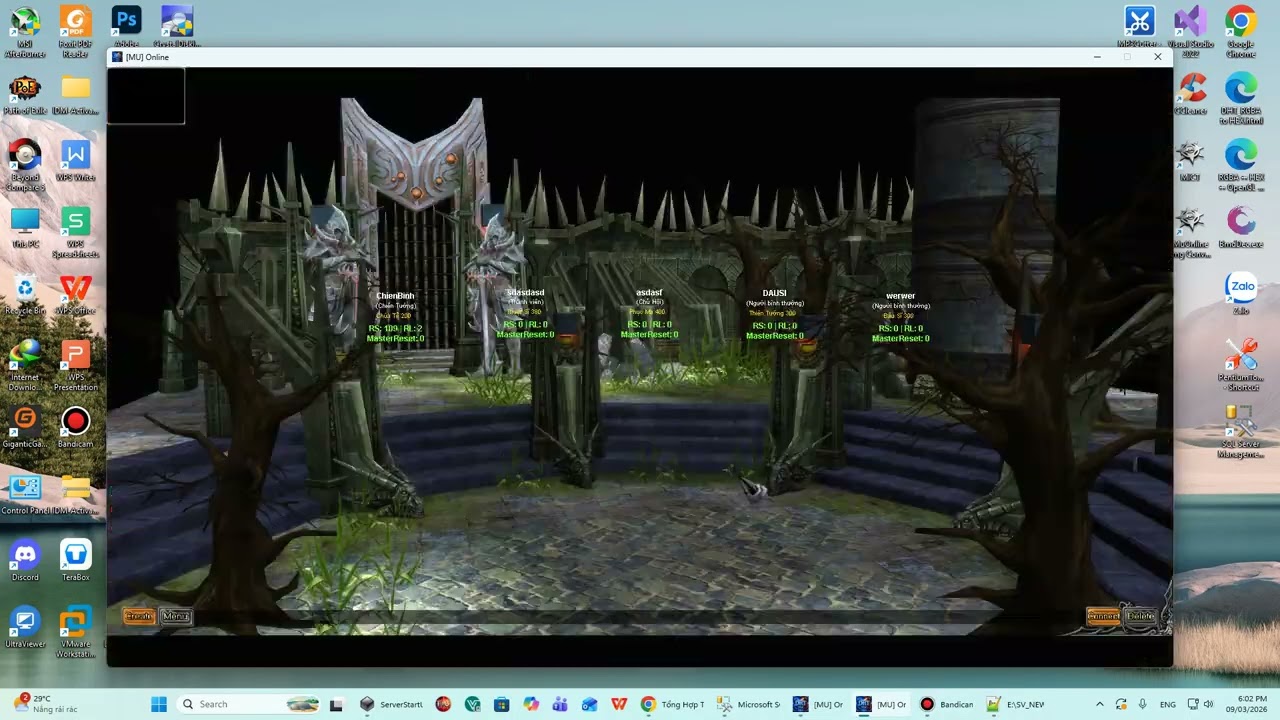Image resolution: width=1280 pixels, height=720 pixels.
Task: Open WPS Office taskbar icon
Action: (618, 704)
